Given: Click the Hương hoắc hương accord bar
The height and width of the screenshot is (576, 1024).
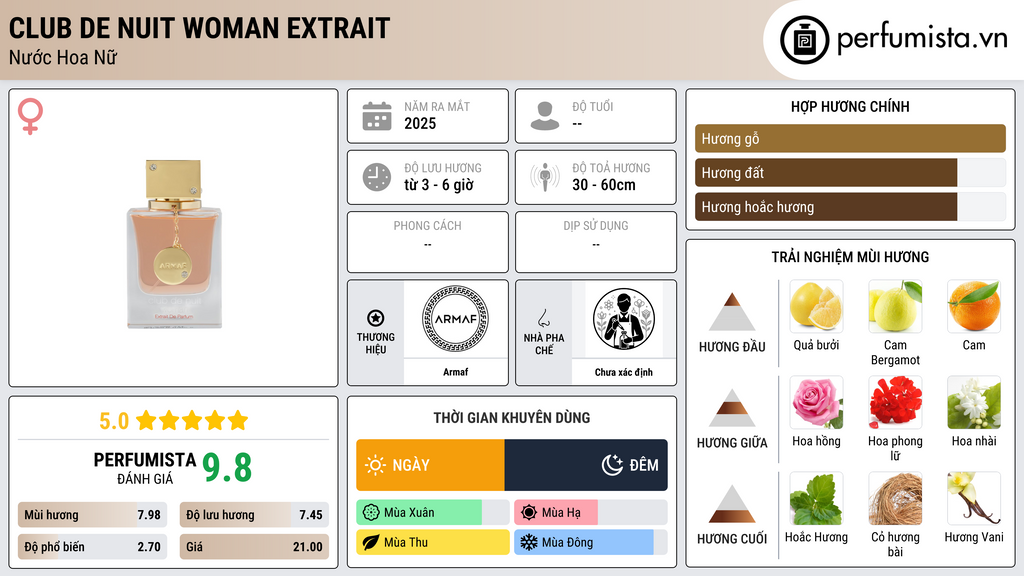Looking at the screenshot, I should pyautogui.click(x=850, y=206).
